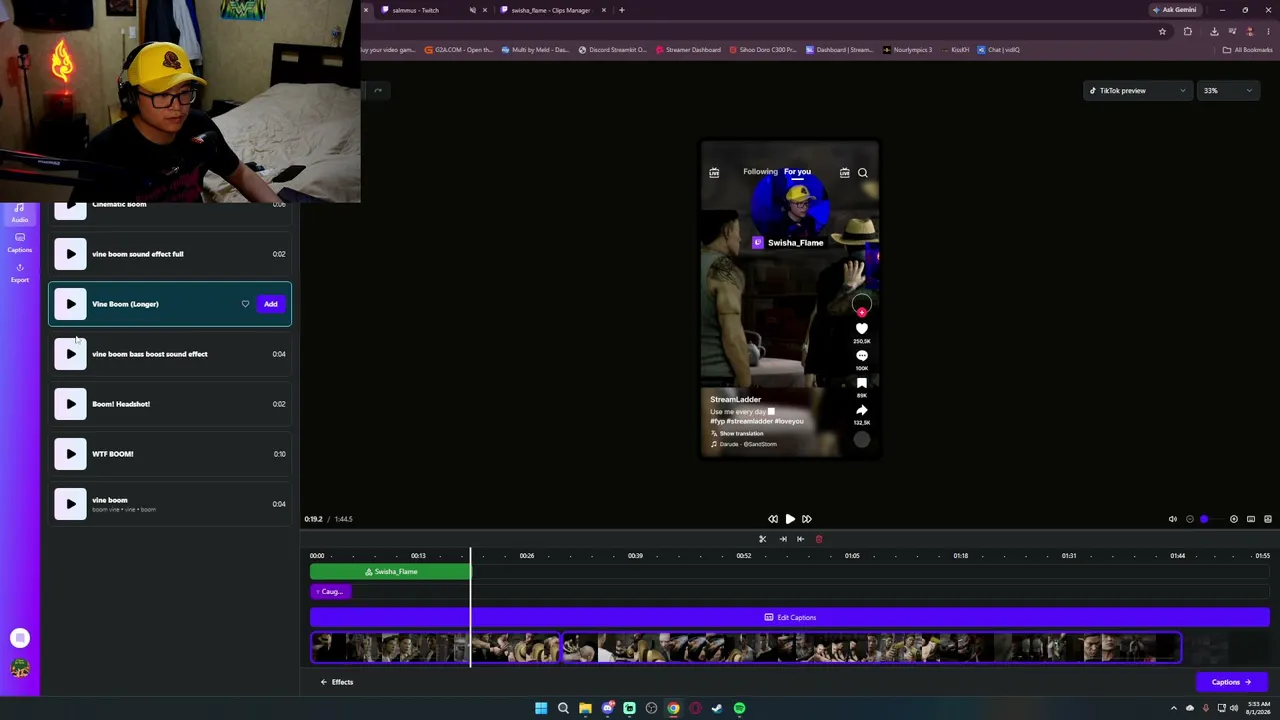Mute the salmmus Twitch tab audio
The width and height of the screenshot is (1280, 720).
click(473, 10)
